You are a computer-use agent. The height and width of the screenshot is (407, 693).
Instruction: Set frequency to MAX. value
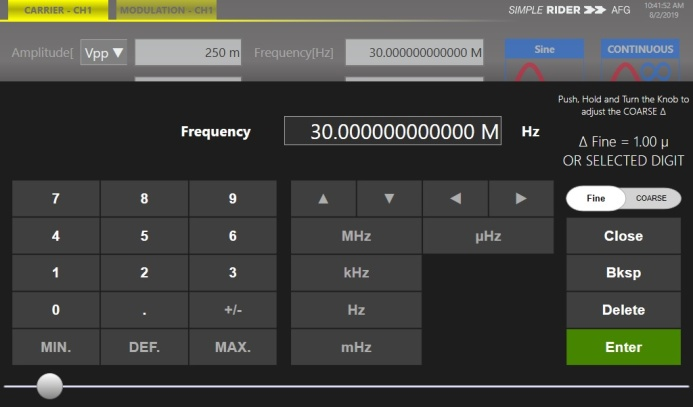click(x=232, y=347)
